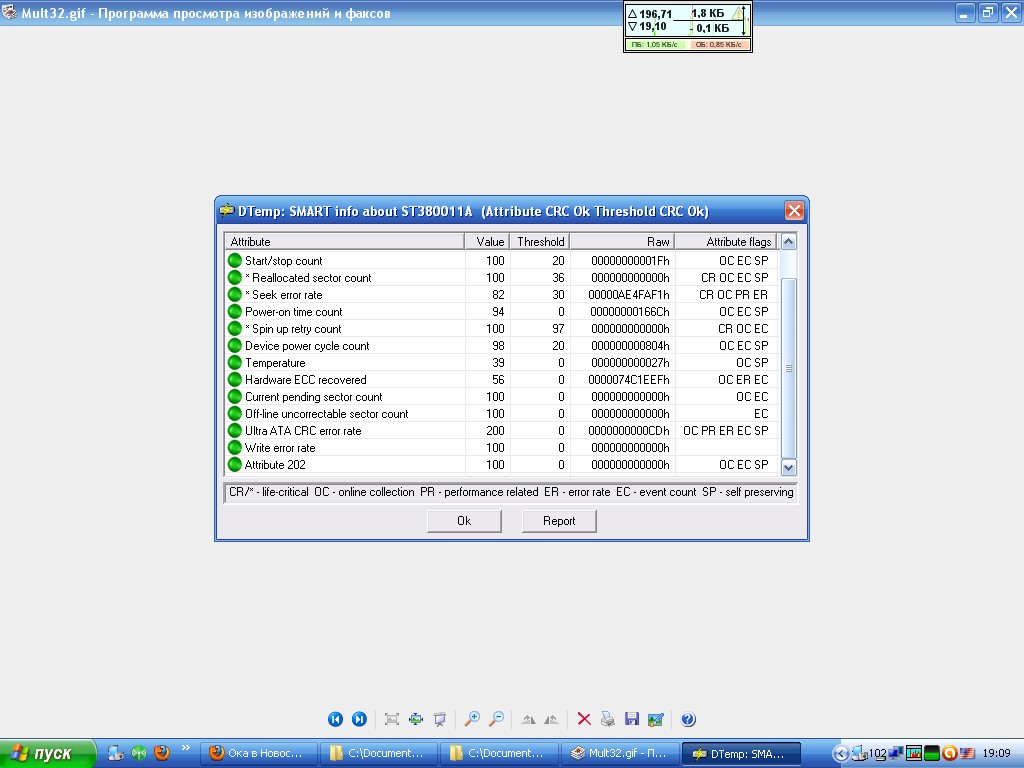The width and height of the screenshot is (1024, 768).
Task: Print the image using printer icon
Action: pos(607,719)
